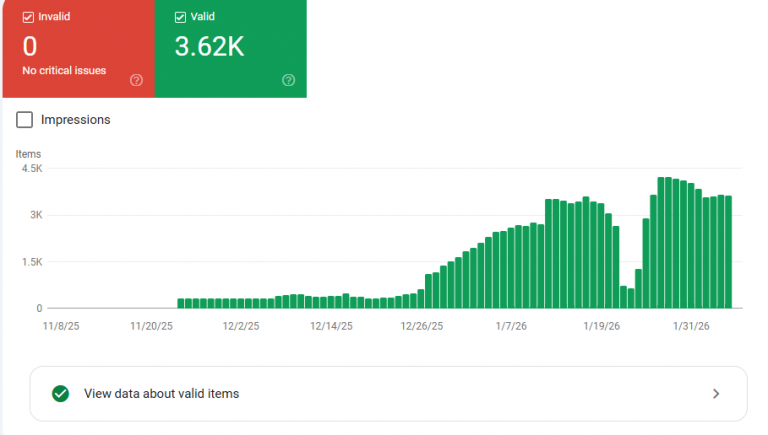Select the 11/8/25 date axis label
768x435 pixels.
[x=60, y=326]
